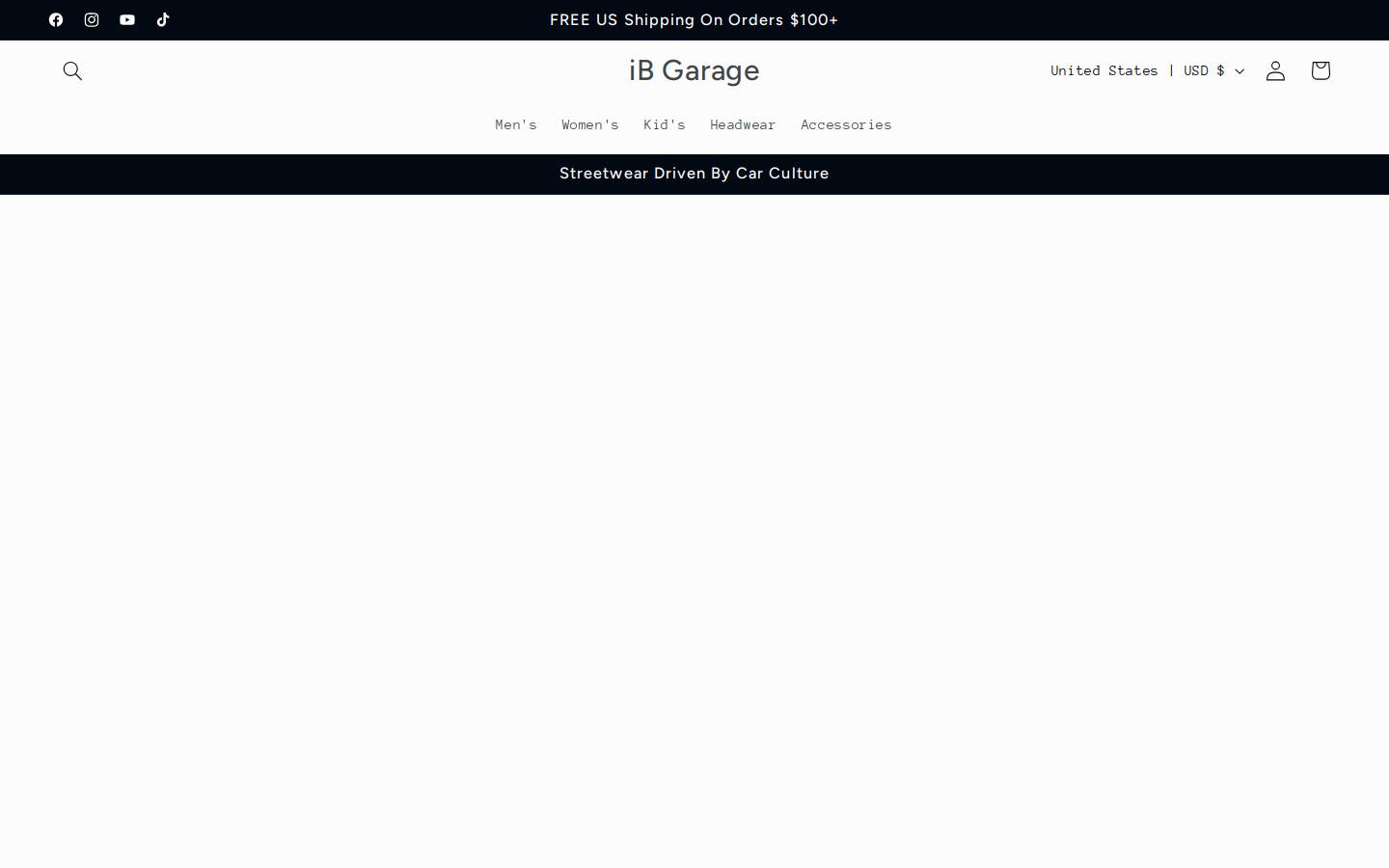The width and height of the screenshot is (1389, 868).
Task: Open the account login icon
Action: tap(1275, 70)
